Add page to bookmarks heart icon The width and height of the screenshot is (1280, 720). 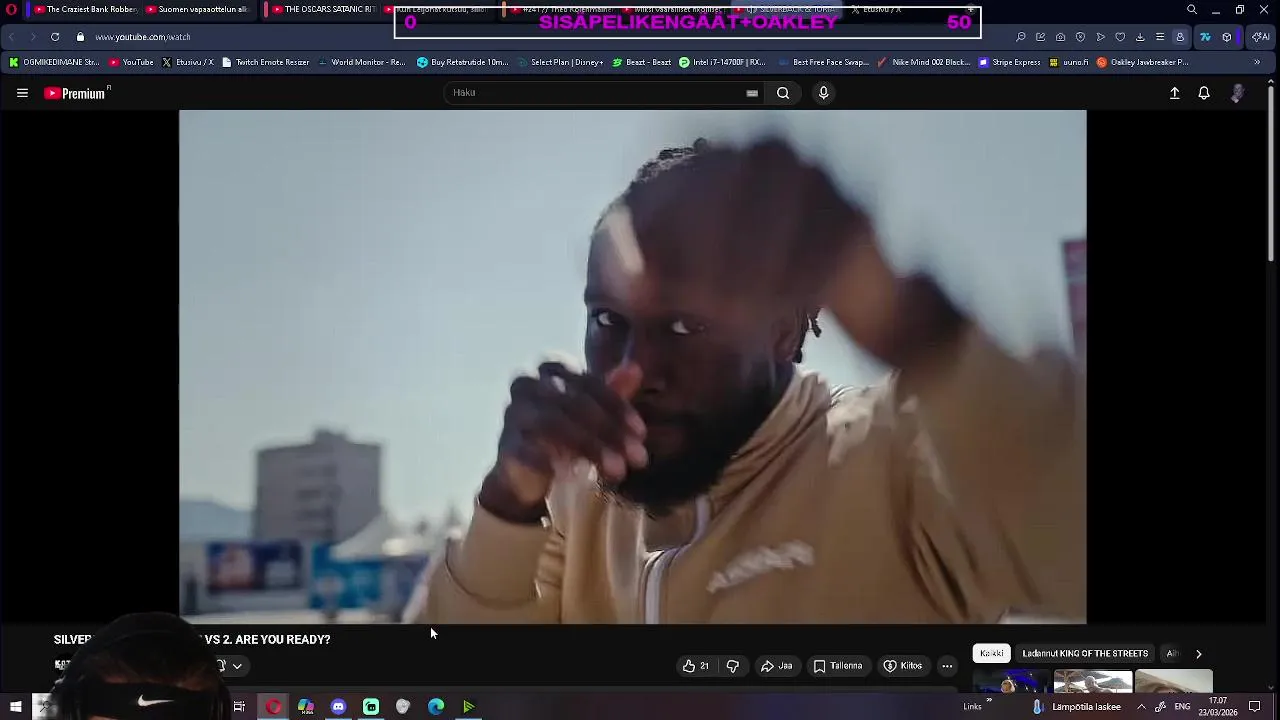[x=1120, y=37]
